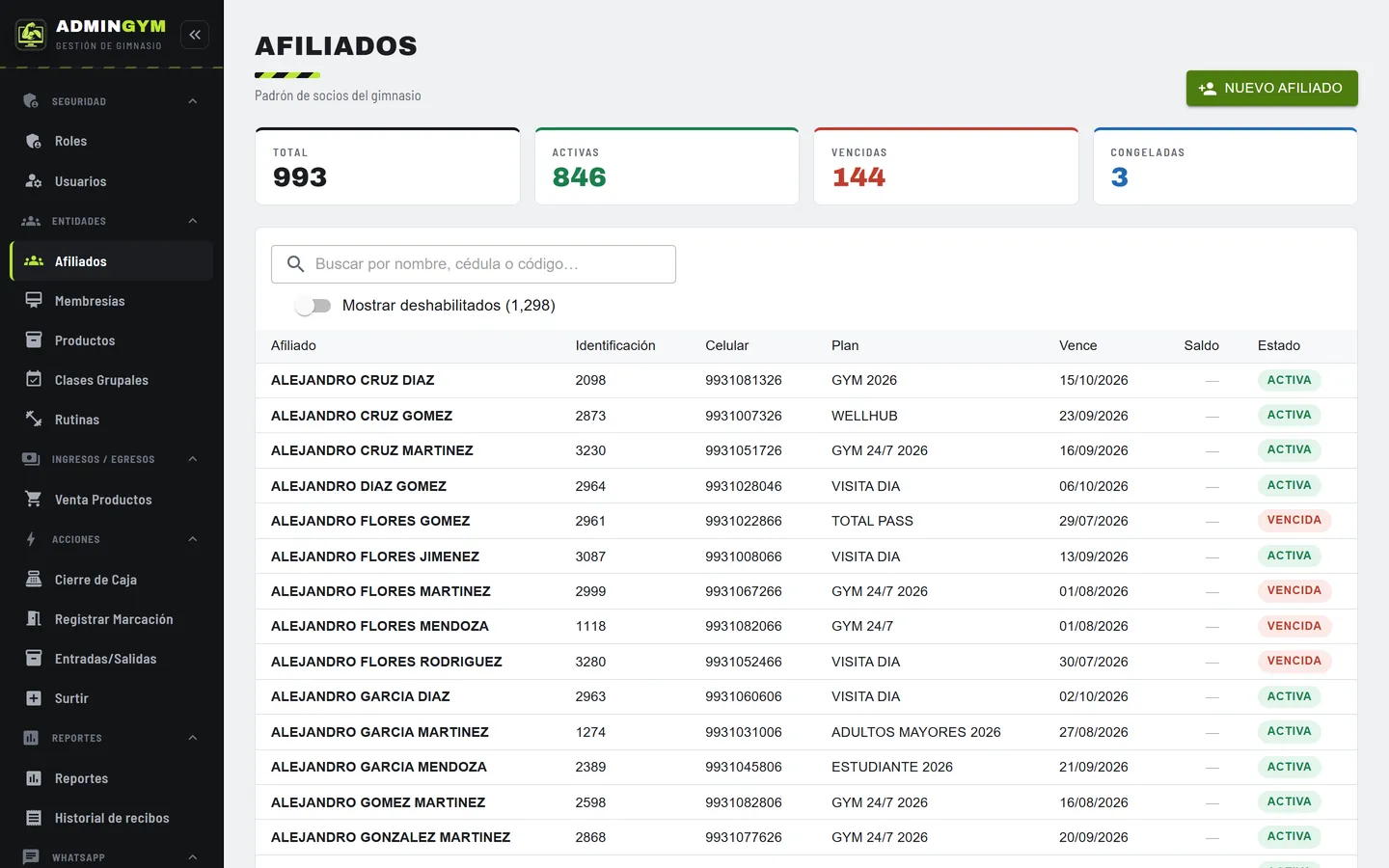Click the Acciones lightning bolt icon

[x=31, y=539]
